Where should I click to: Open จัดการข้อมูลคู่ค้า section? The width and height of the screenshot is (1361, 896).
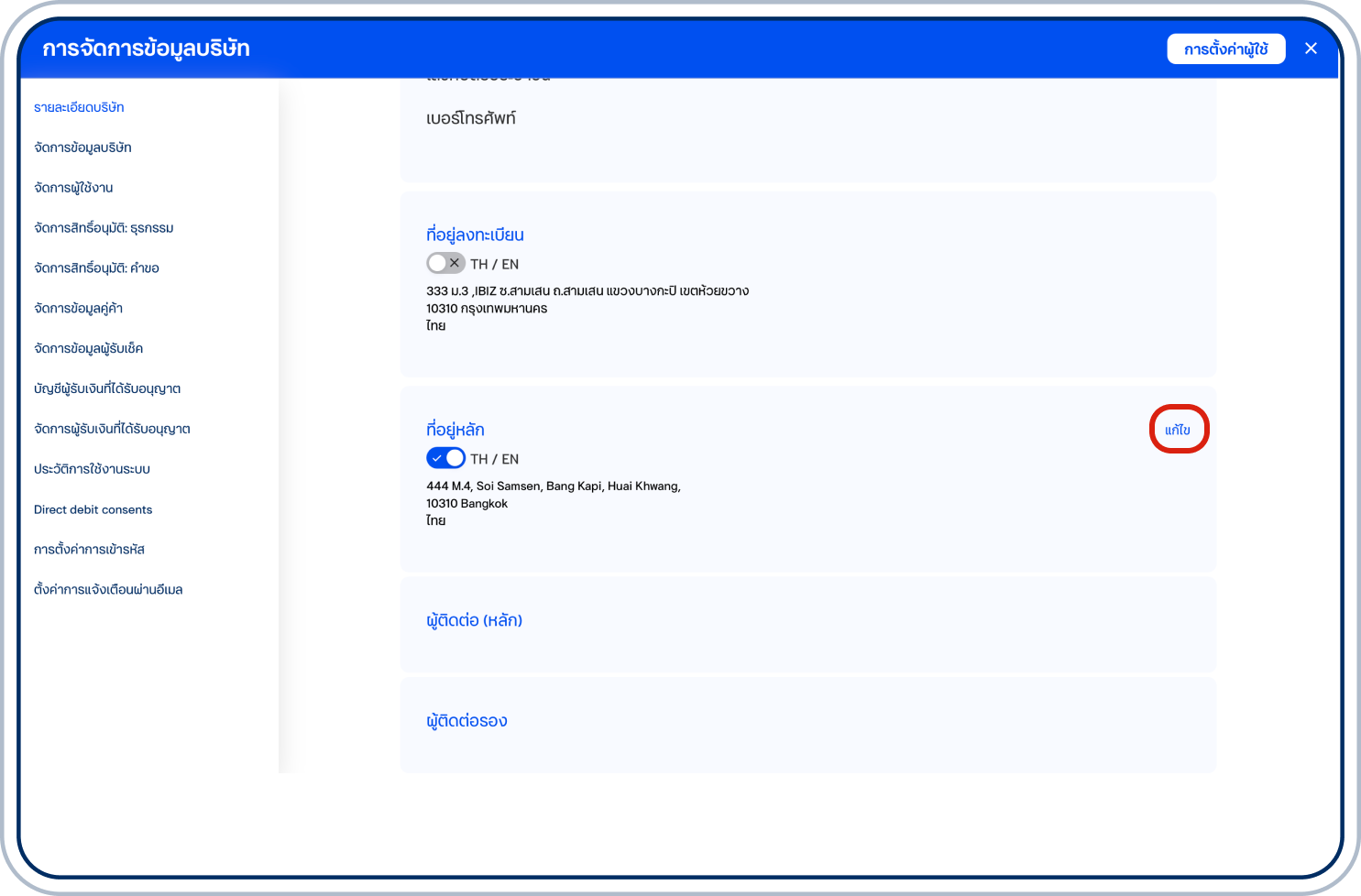78,309
